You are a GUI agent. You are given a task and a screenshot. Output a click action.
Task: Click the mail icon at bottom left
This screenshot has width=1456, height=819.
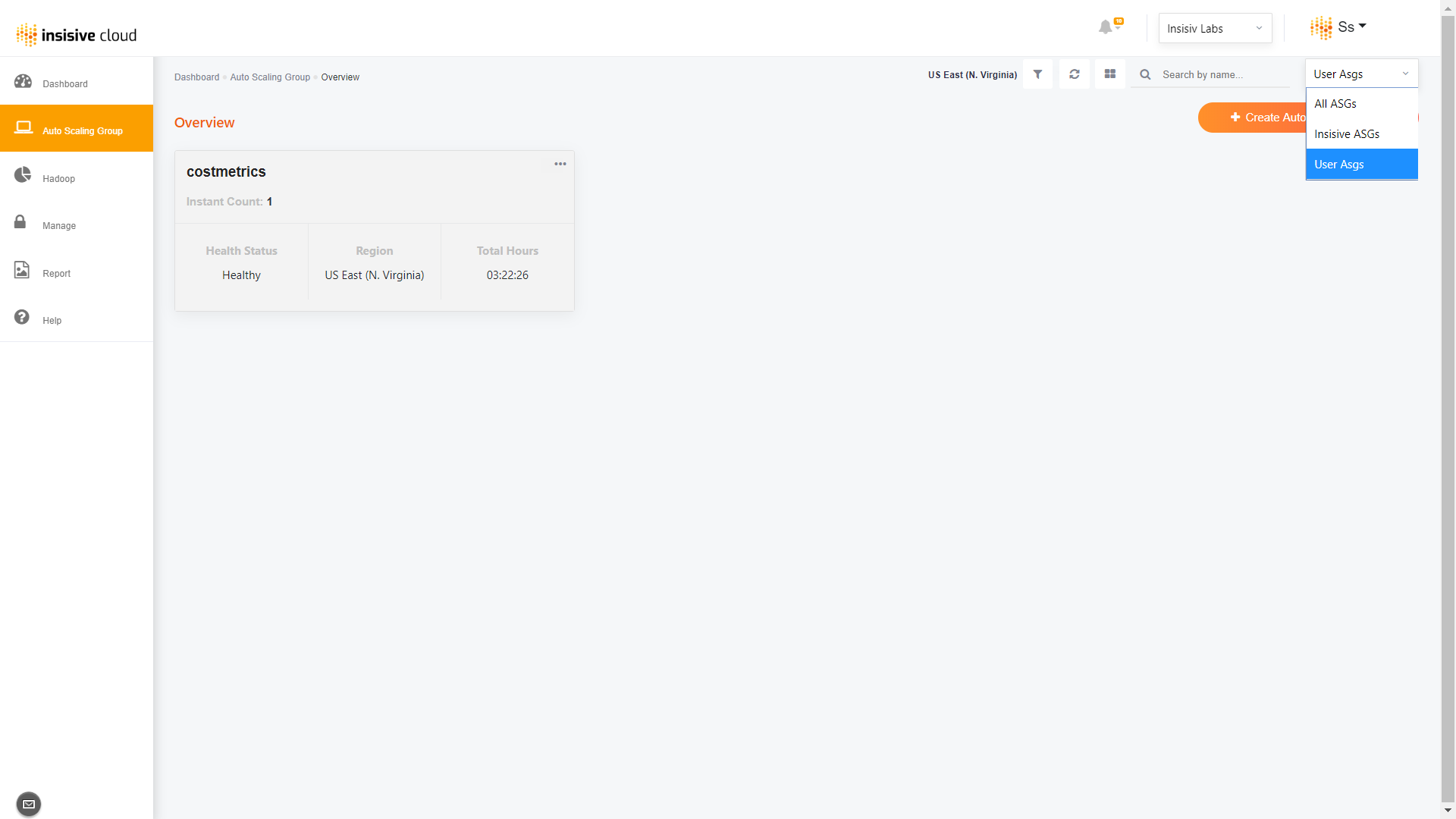(x=29, y=804)
